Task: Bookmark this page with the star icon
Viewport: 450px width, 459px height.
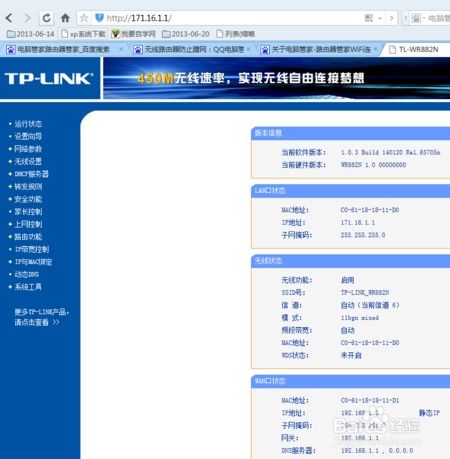Action: 84,18
